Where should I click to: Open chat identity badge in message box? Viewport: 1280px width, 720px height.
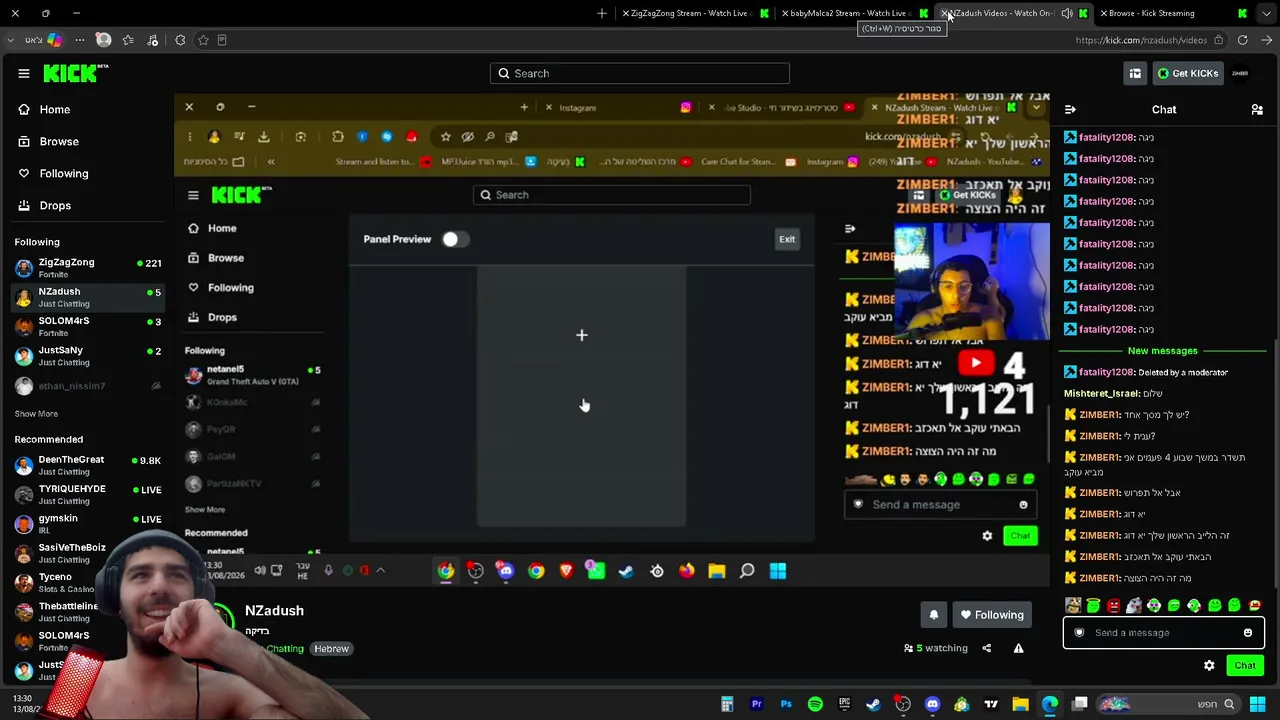coord(1079,632)
